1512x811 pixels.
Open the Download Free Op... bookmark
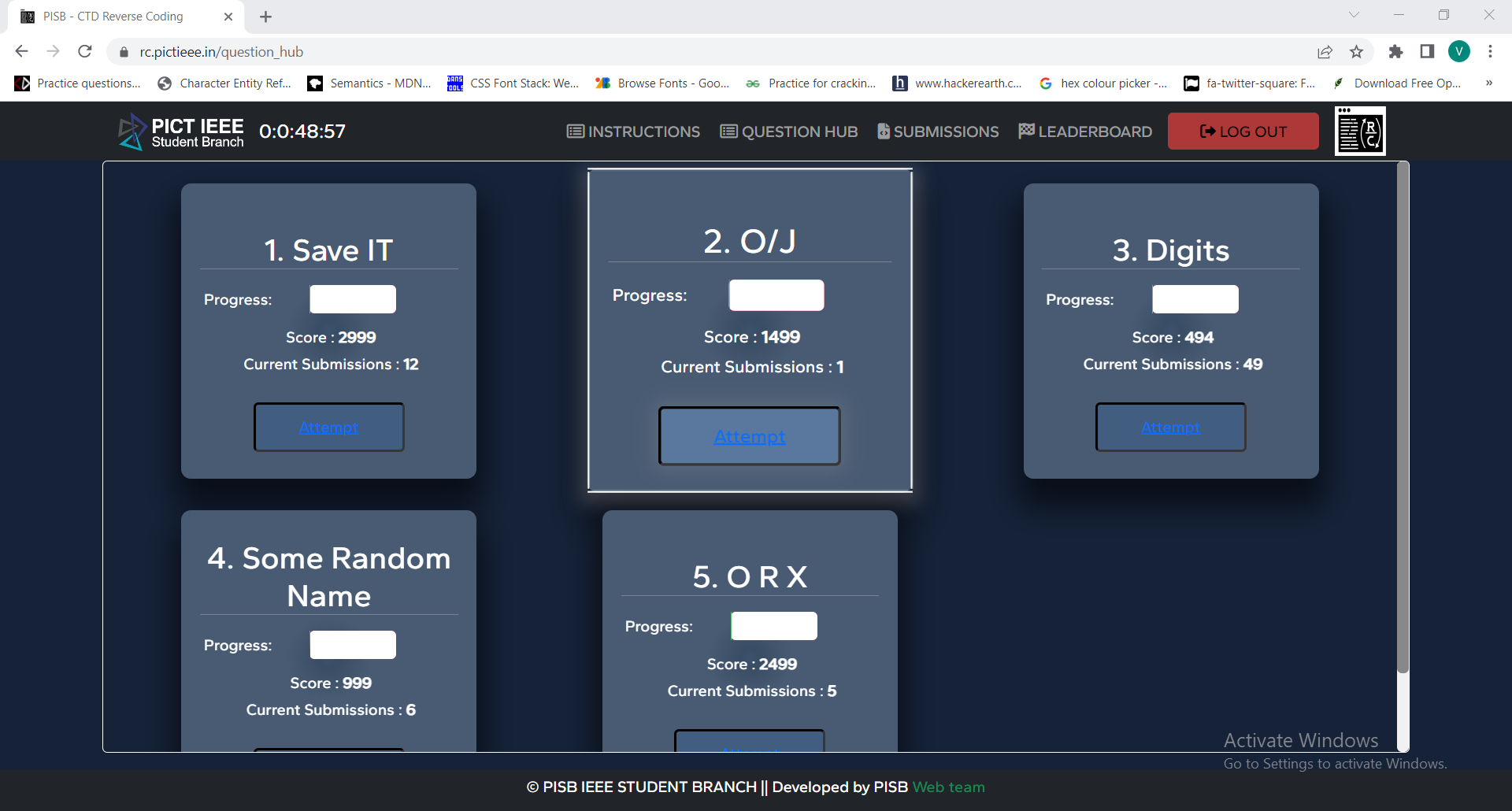click(x=1397, y=83)
